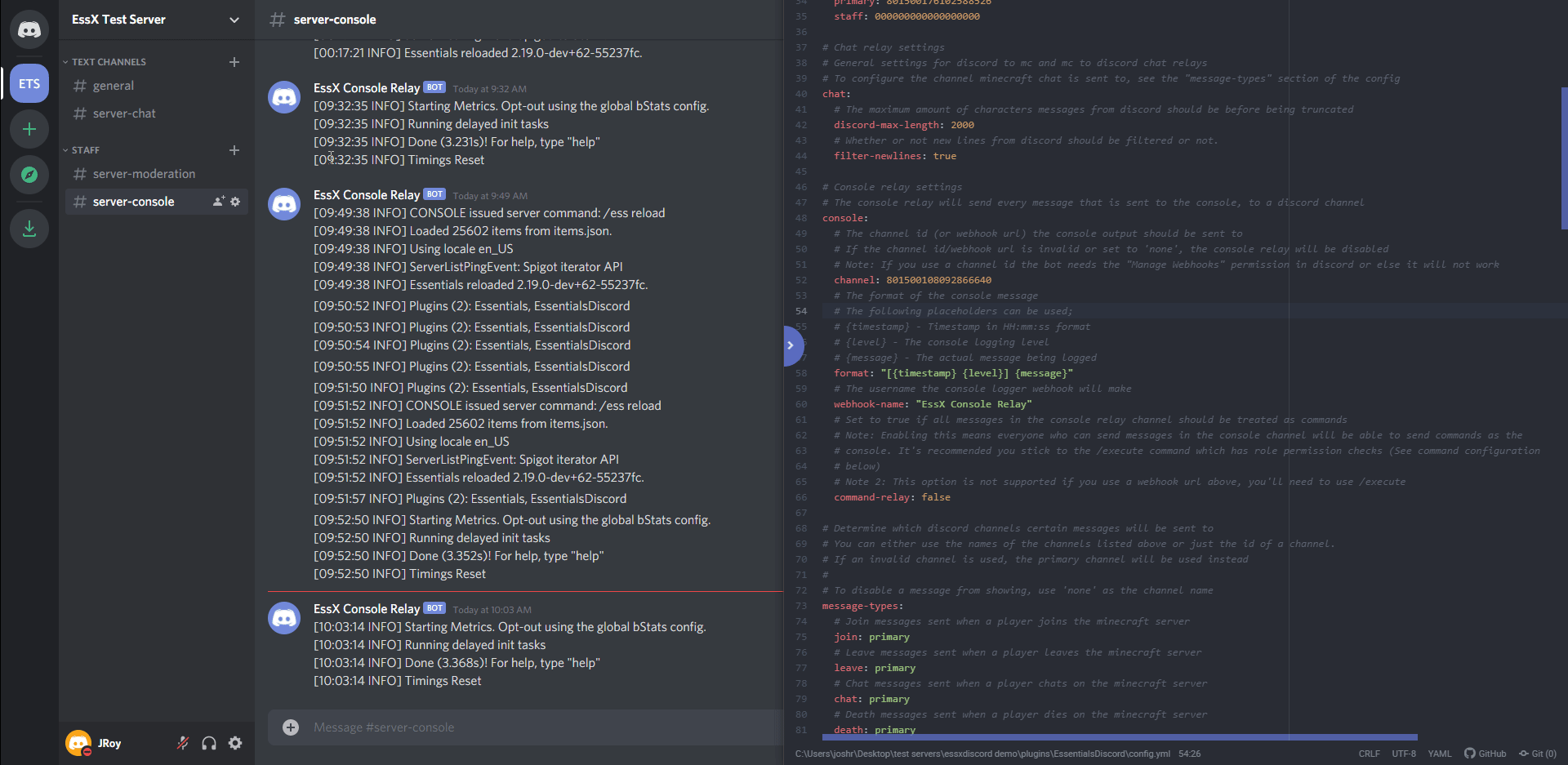This screenshot has height=765, width=1568.
Task: Open the server-moderation channel
Action: pyautogui.click(x=144, y=174)
